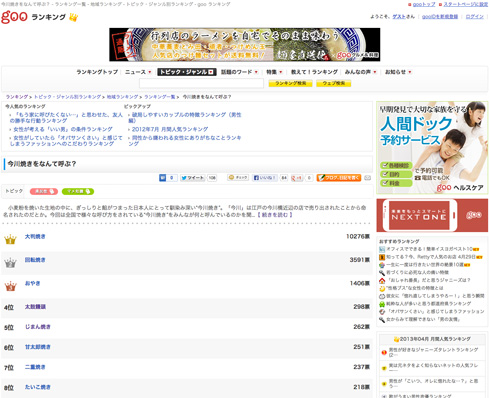Open the 回転焼き ranking entry
Viewport: 490px width, 398px height.
(x=35, y=260)
